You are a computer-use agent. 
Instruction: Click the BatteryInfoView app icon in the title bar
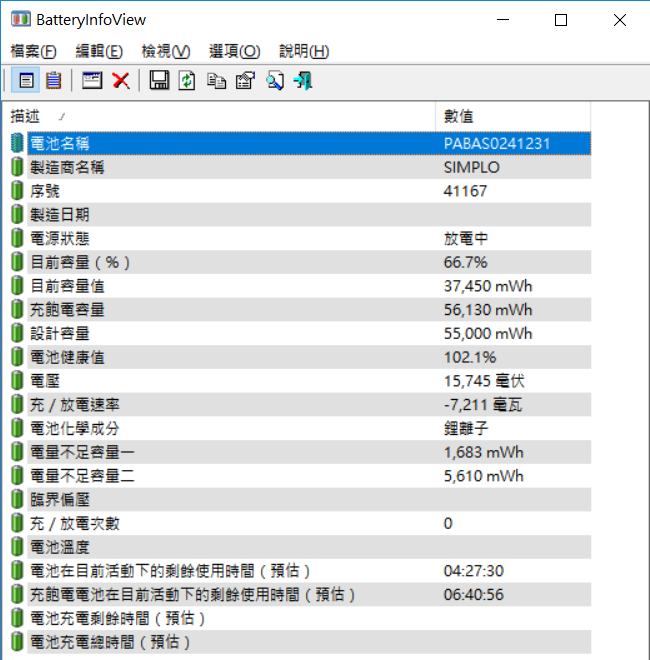(21, 19)
